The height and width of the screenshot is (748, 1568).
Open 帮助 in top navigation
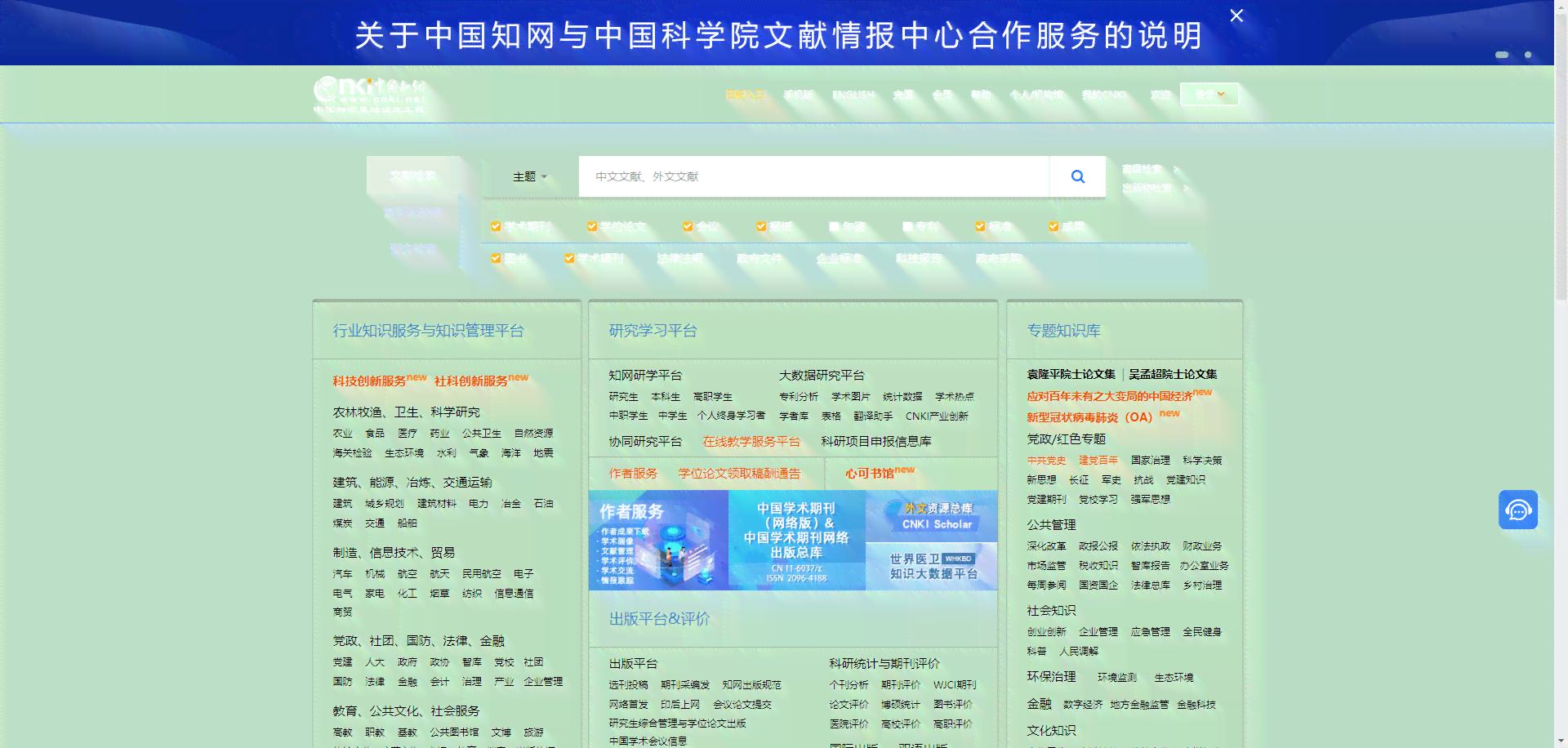(981, 95)
